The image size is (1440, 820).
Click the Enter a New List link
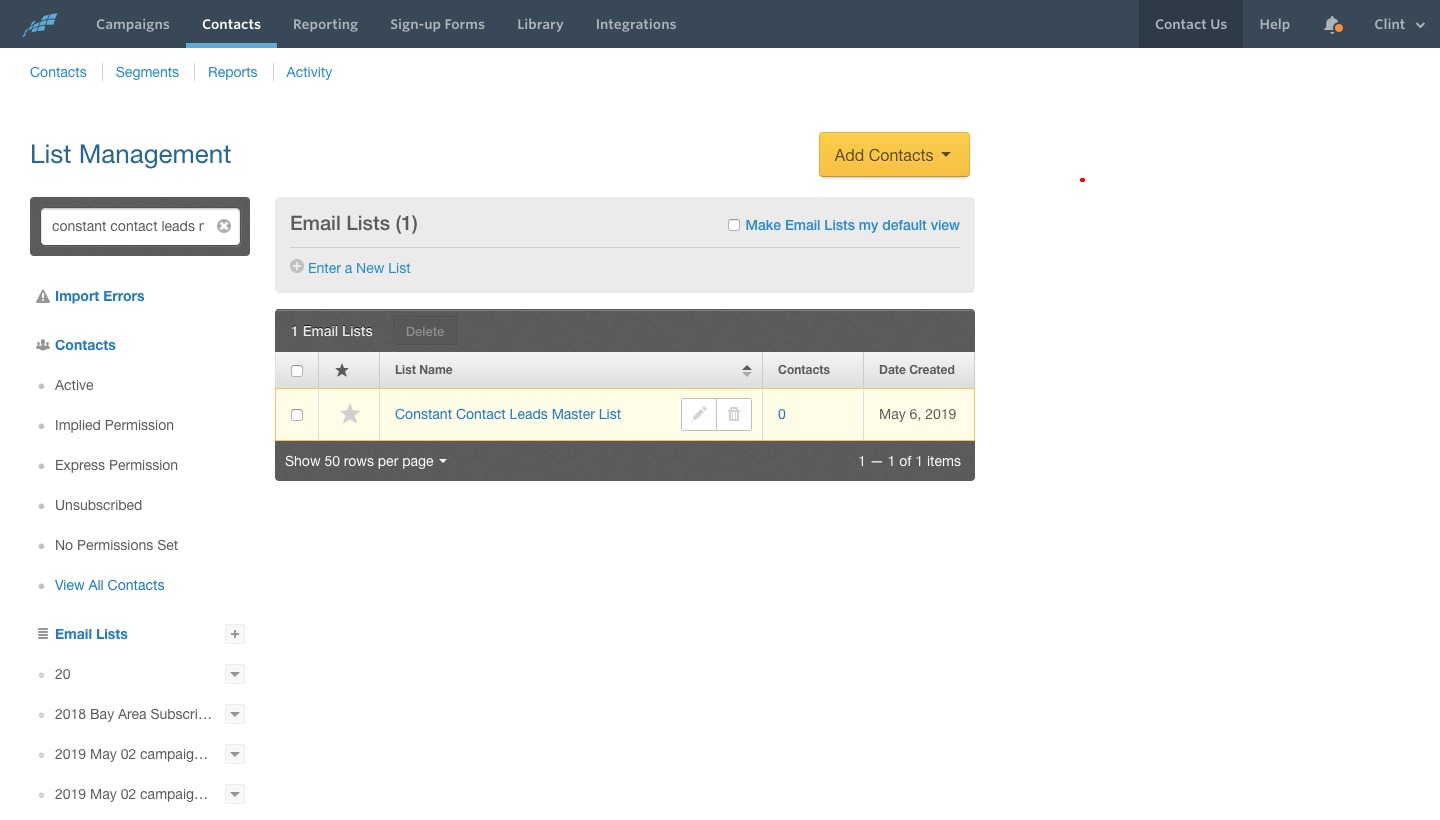coord(359,268)
